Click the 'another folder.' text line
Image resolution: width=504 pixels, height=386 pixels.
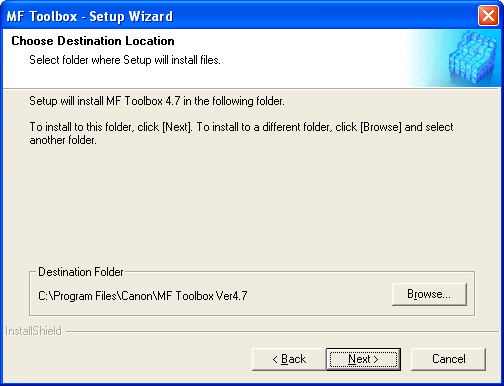[x=63, y=140]
